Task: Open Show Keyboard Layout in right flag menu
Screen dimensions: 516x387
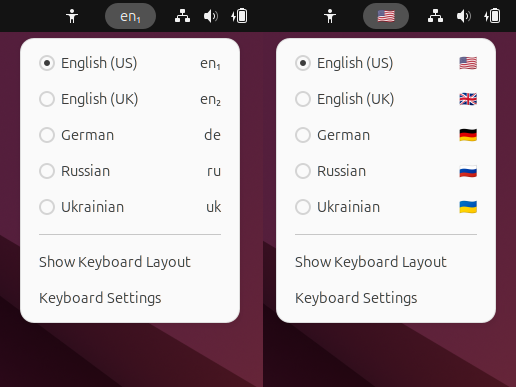Action: pyautogui.click(x=371, y=262)
